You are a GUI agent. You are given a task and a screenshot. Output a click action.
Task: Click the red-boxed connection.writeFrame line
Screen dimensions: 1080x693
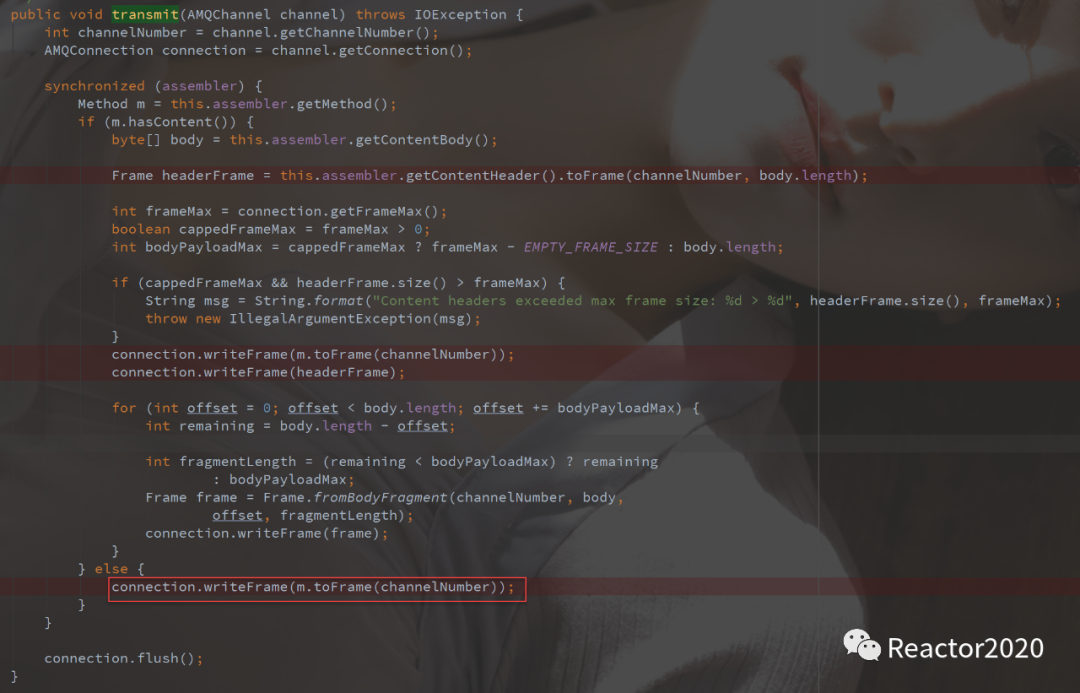pyautogui.click(x=317, y=589)
